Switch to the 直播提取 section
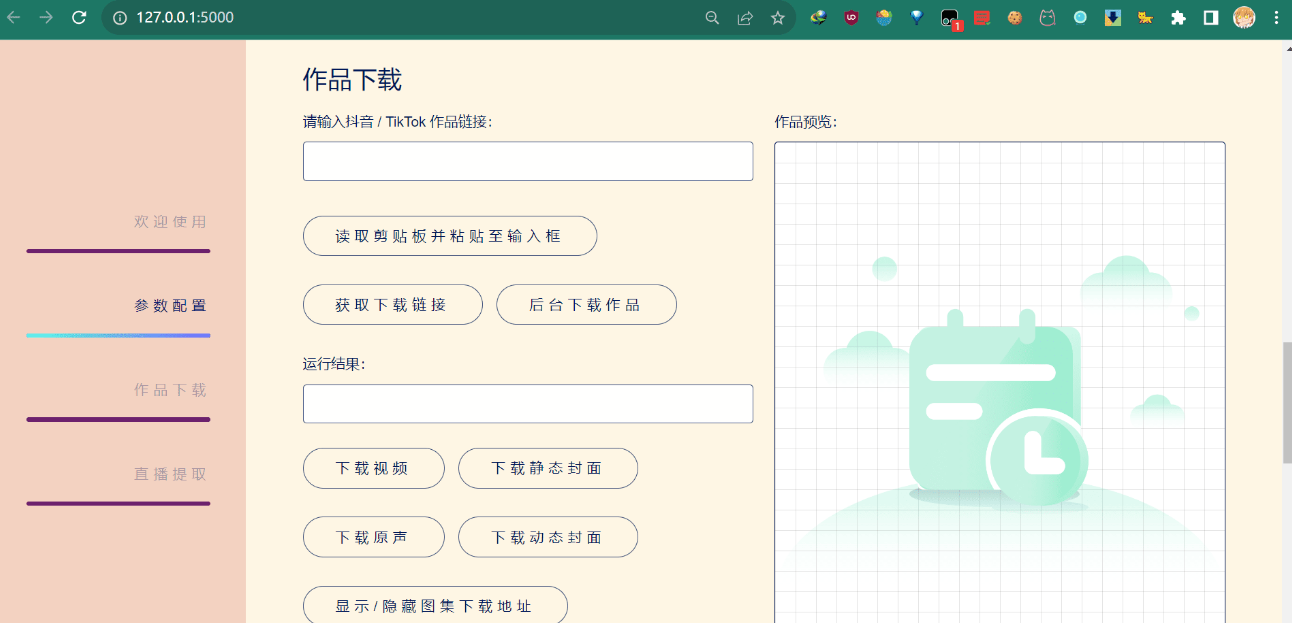This screenshot has width=1292, height=623. click(x=169, y=474)
